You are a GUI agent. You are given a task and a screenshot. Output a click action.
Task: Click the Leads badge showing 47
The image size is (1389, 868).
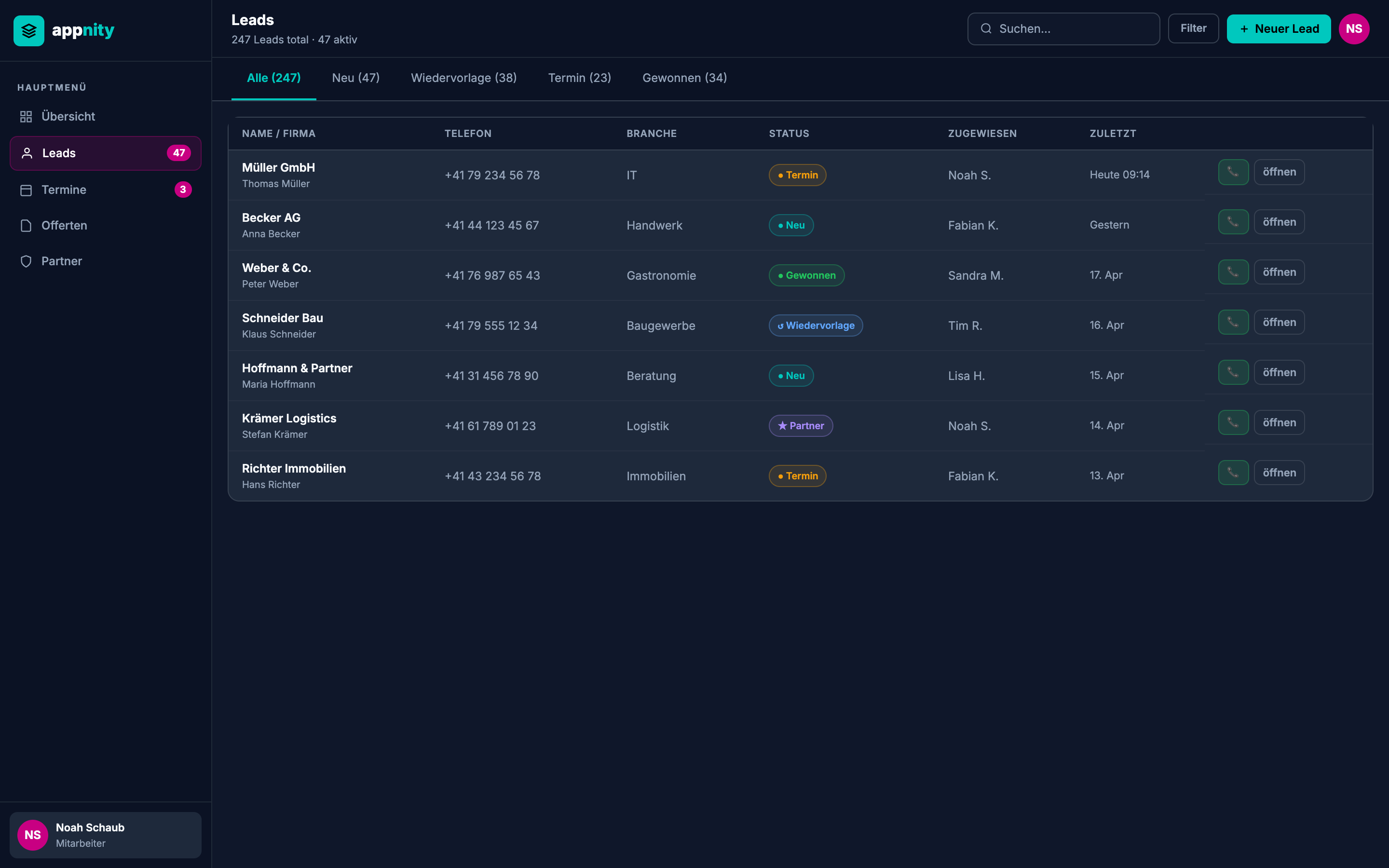click(x=178, y=153)
